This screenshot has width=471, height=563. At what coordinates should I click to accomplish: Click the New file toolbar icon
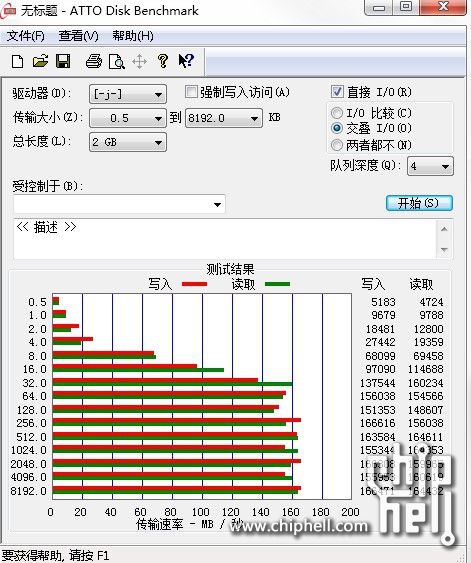pos(18,61)
